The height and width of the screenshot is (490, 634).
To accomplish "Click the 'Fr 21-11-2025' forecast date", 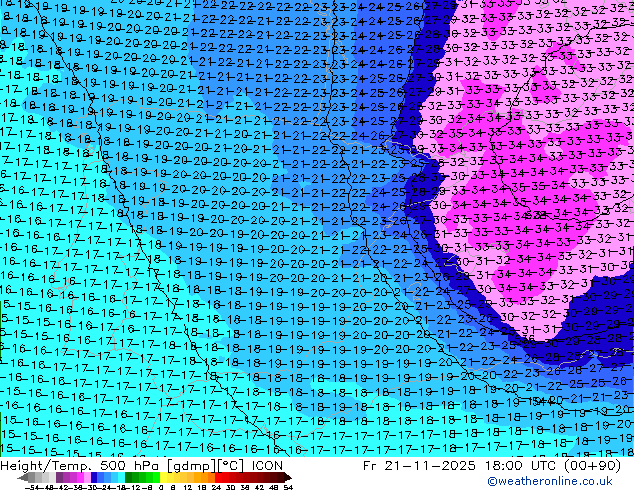I will point(419,466).
